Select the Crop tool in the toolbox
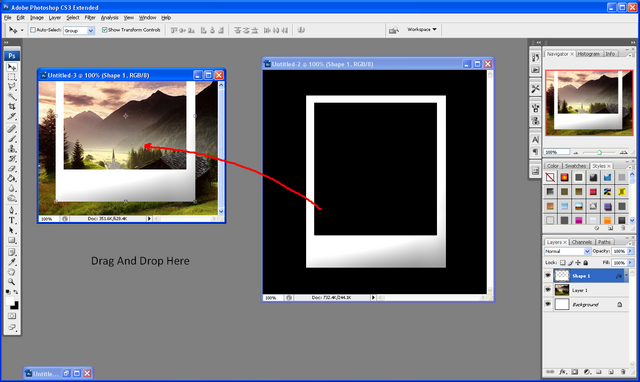This screenshot has width=640, height=382. point(12,107)
